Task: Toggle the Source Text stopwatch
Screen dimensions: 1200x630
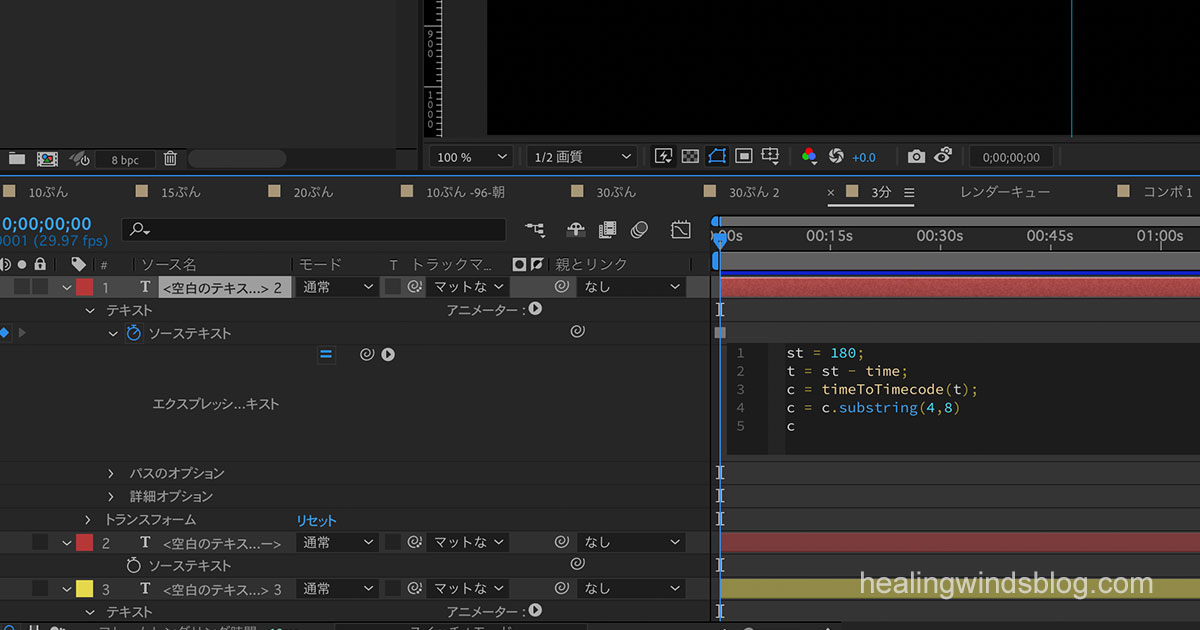Action: [x=134, y=333]
